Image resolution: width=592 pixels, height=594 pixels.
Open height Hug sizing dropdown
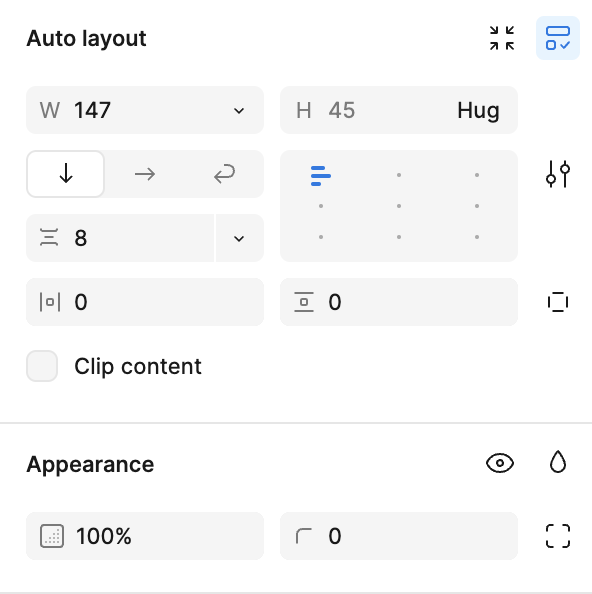click(478, 110)
